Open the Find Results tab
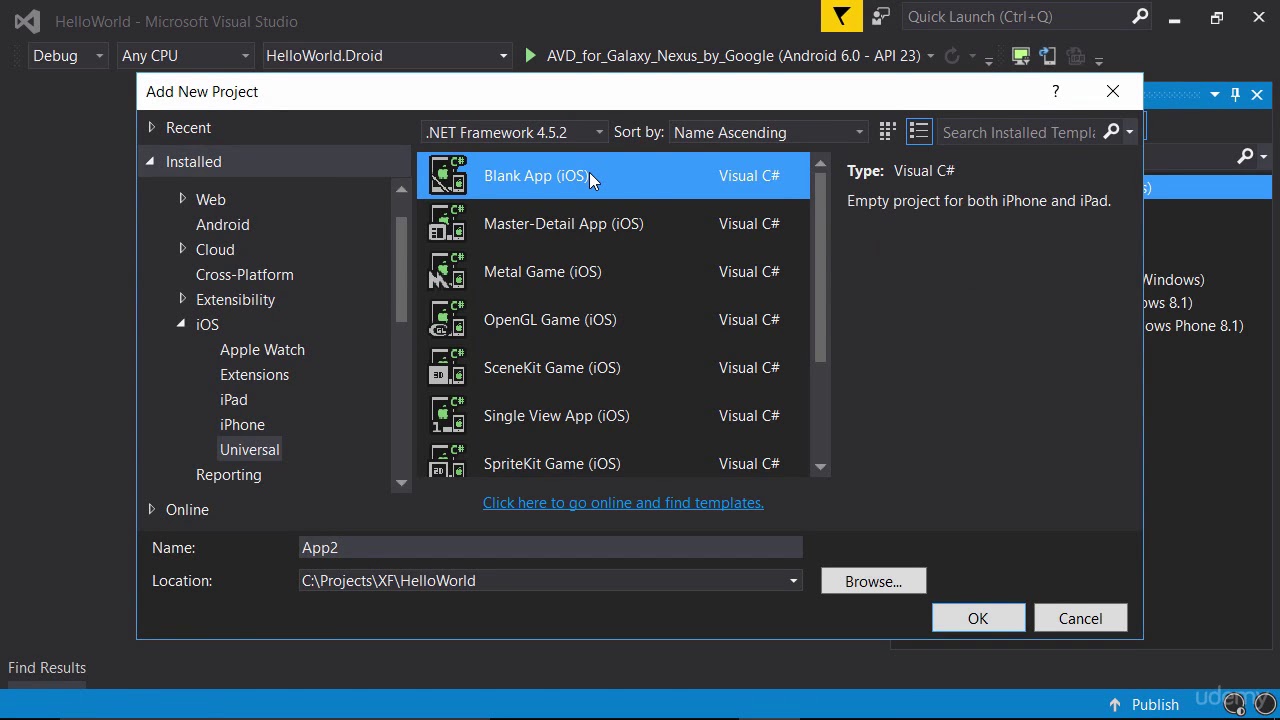1280x720 pixels. 47,668
